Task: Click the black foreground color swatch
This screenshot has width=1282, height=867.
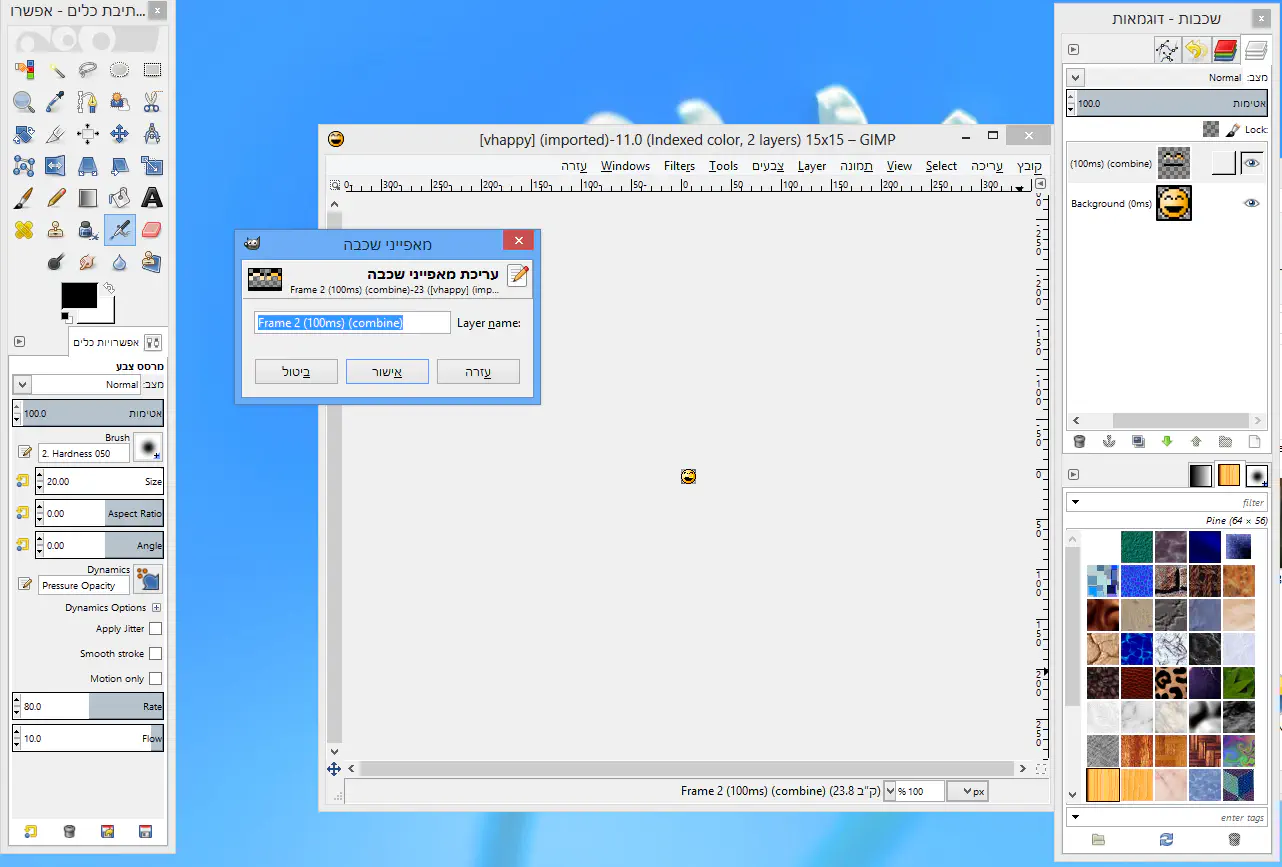Action: tap(79, 296)
